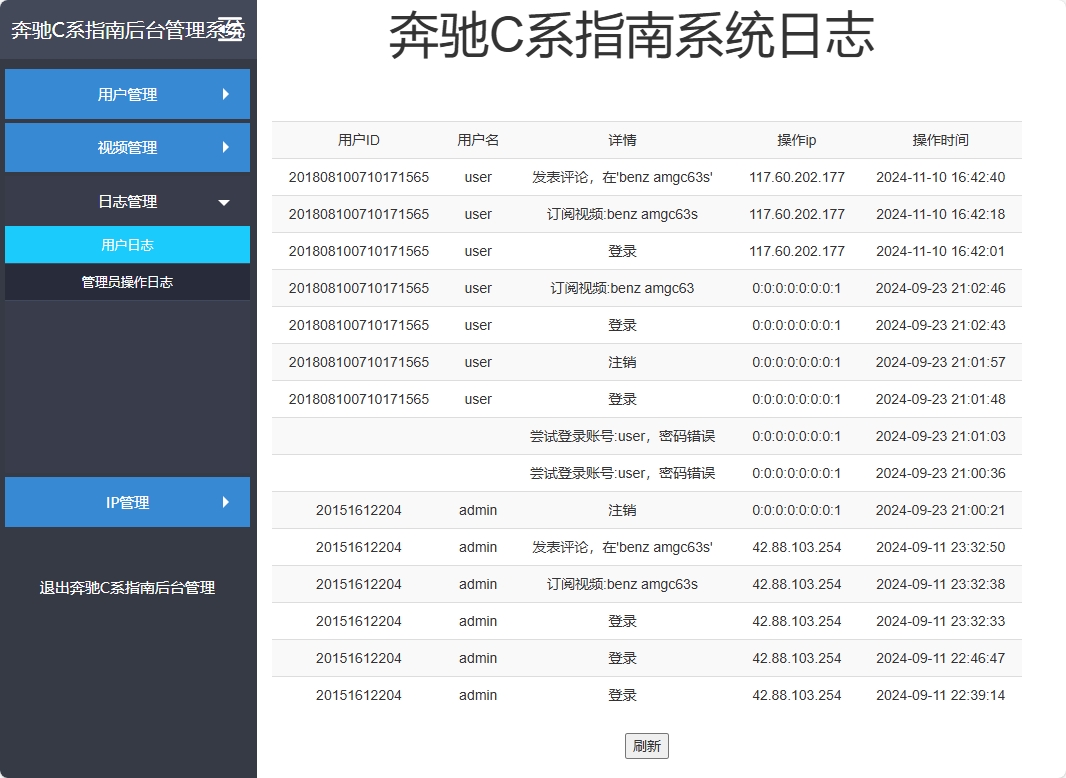1066x778 pixels.
Task: Click the 用户名 column header
Action: (478, 140)
